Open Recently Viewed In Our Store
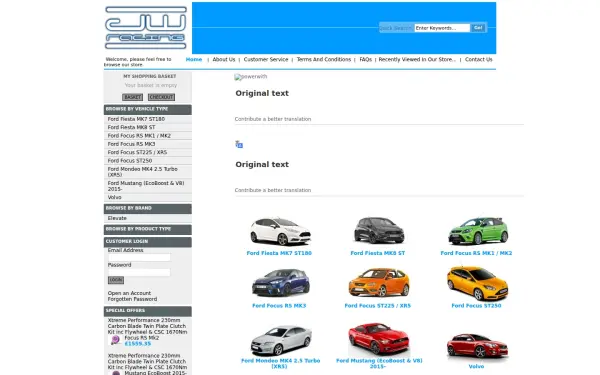The image size is (600, 375). [417, 59]
